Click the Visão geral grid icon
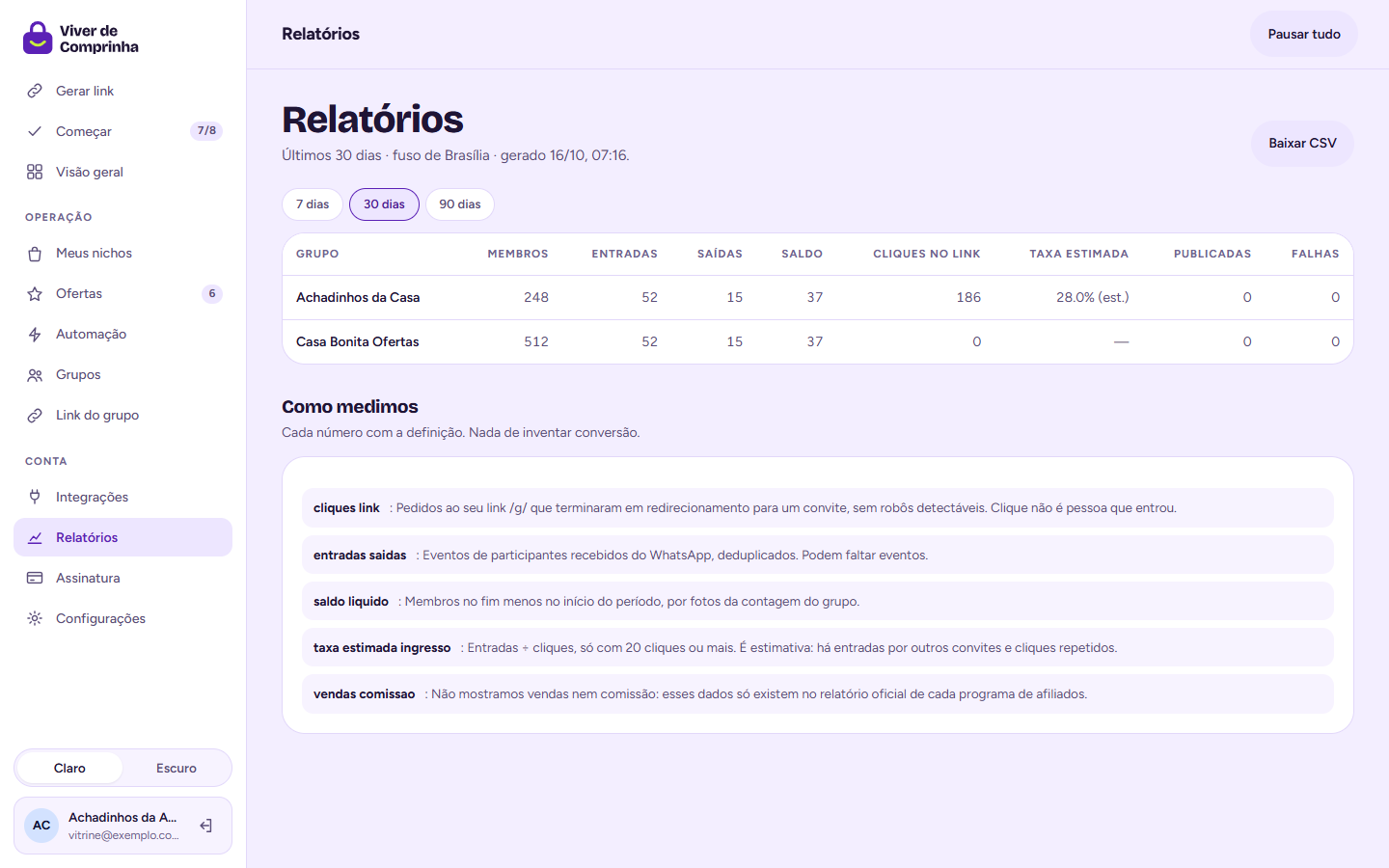 click(35, 172)
